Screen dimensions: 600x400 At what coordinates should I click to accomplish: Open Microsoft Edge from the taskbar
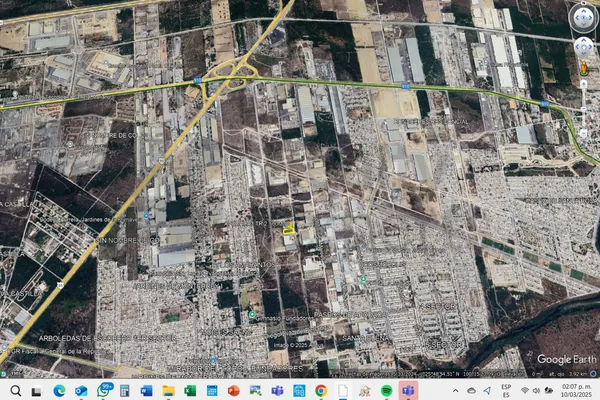click(x=58, y=389)
